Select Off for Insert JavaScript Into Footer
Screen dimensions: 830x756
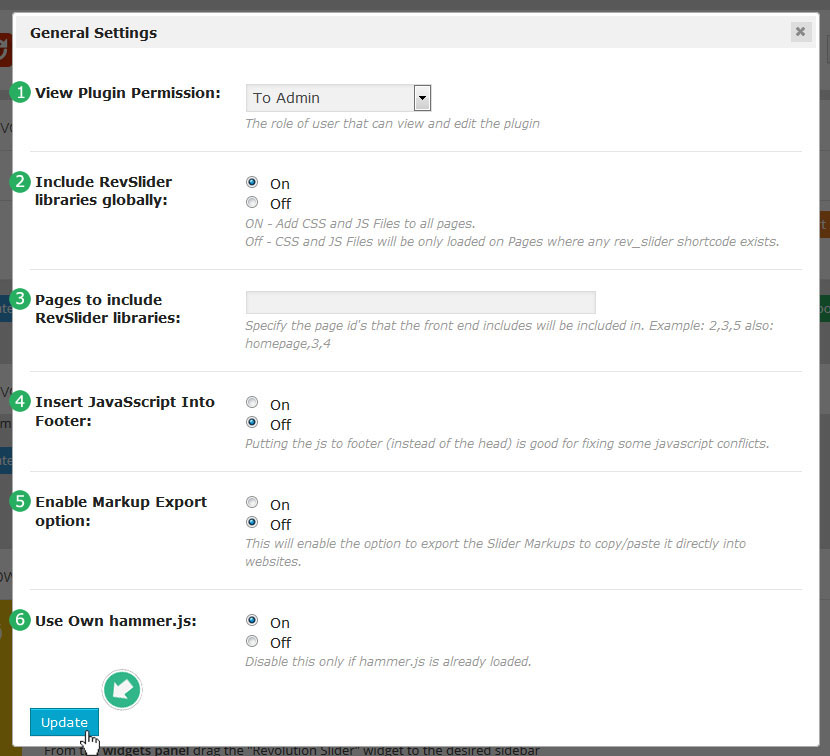[x=252, y=423]
